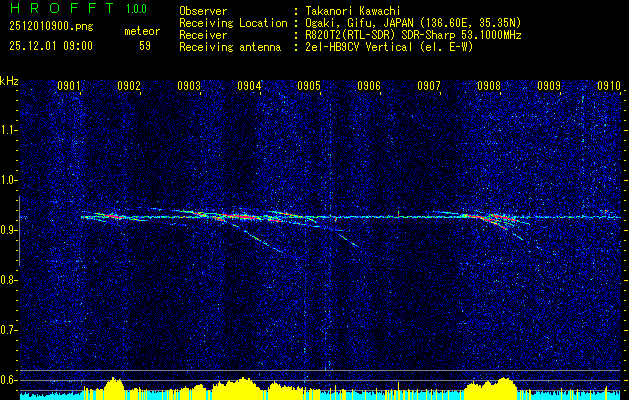Click the version number 1.0.0
629x400 pixels.
click(x=136, y=8)
